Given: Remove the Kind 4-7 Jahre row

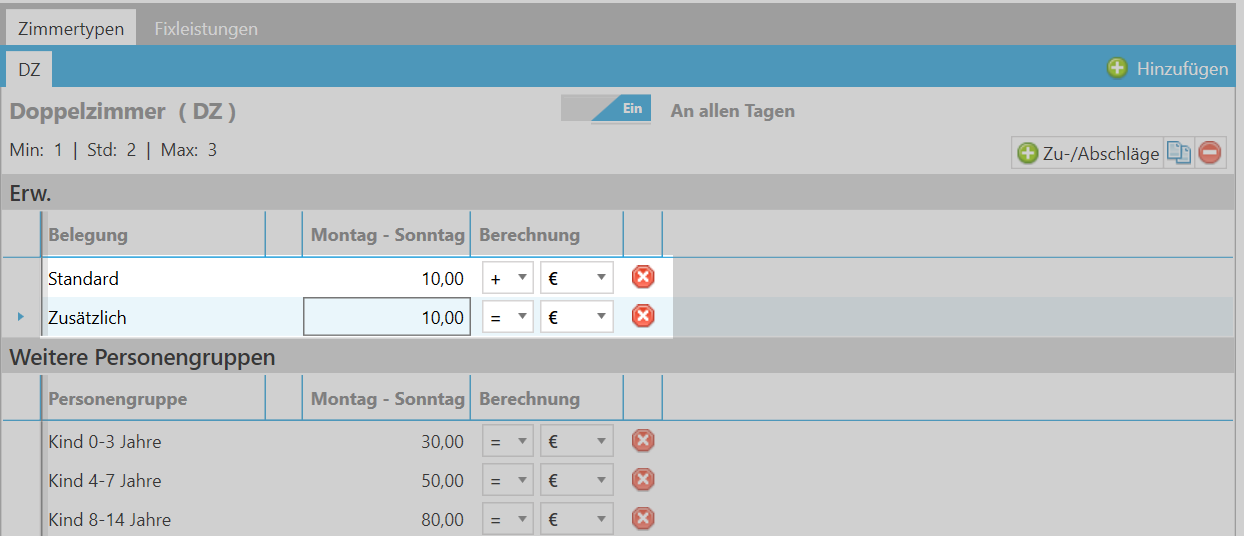Looking at the screenshot, I should coord(643,480).
